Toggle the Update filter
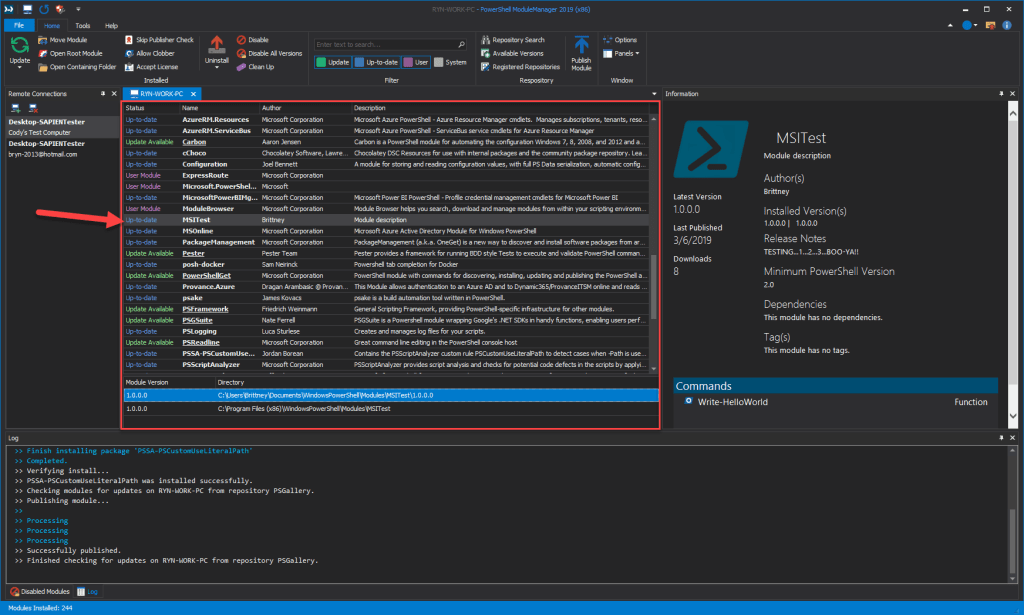Screen dimensions: 1024x615 pos(333,62)
